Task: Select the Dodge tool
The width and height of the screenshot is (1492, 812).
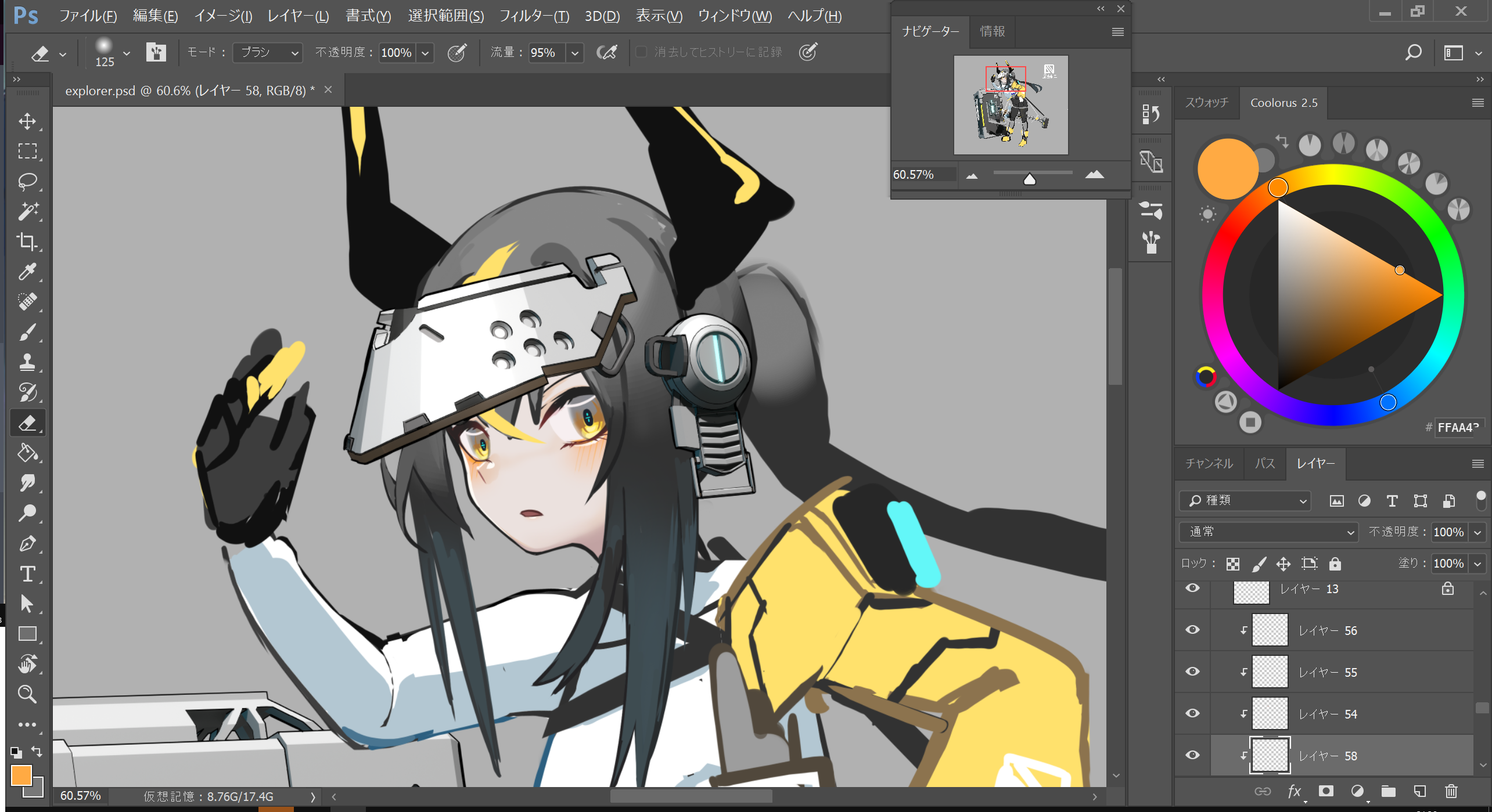Action: tap(27, 514)
